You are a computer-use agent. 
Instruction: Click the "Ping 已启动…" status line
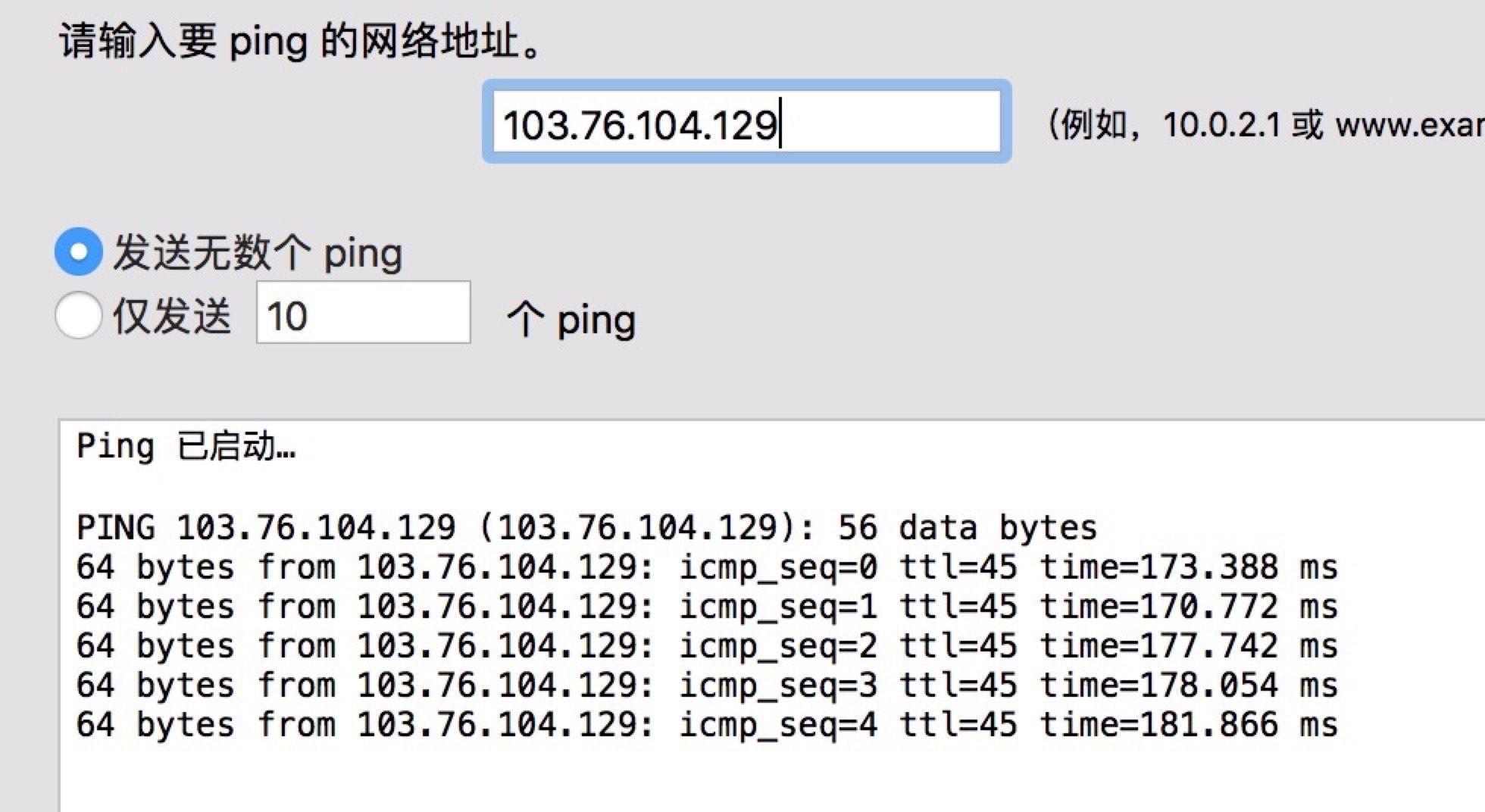pos(186,447)
